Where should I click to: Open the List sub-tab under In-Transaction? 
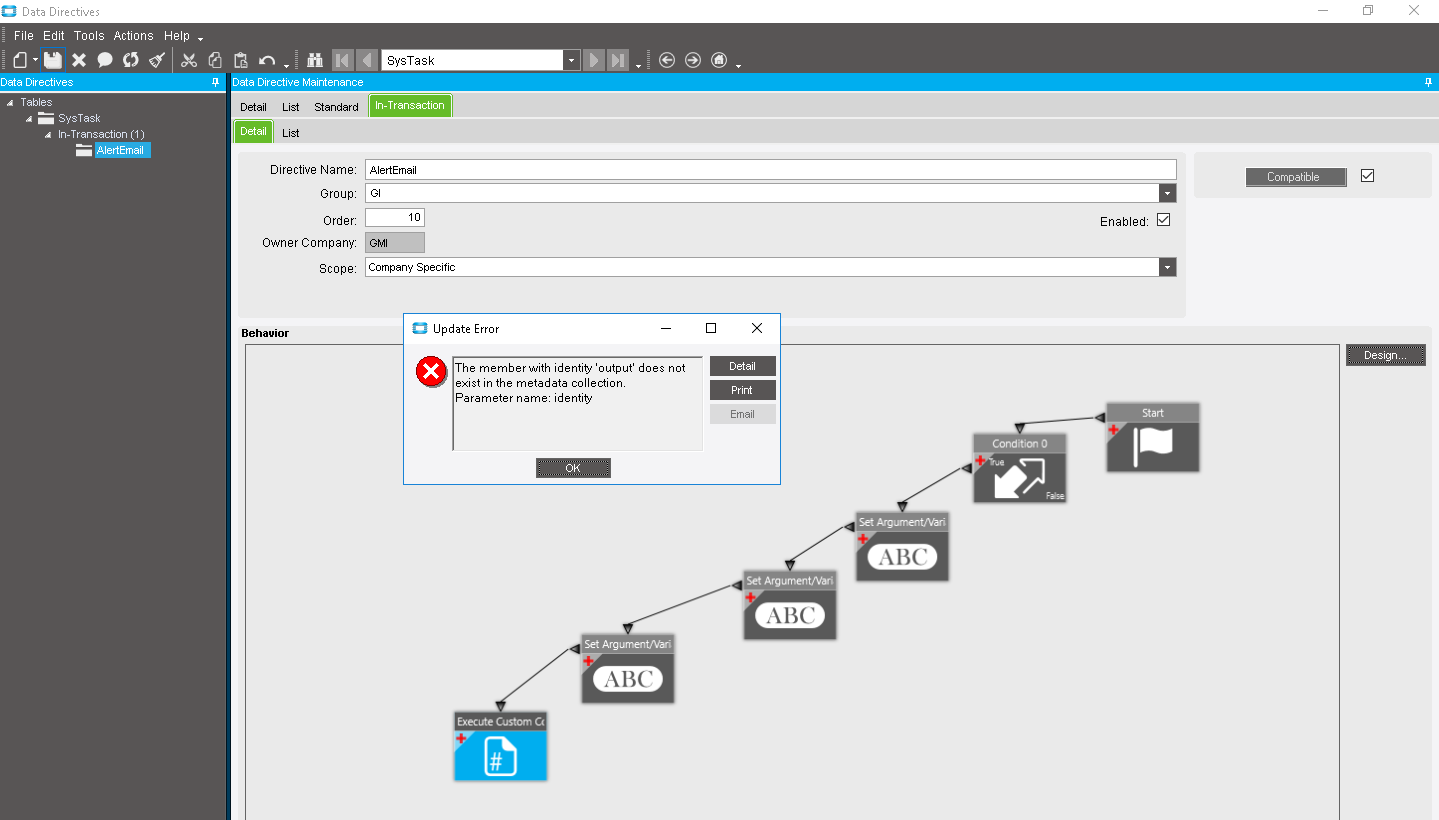click(x=291, y=133)
